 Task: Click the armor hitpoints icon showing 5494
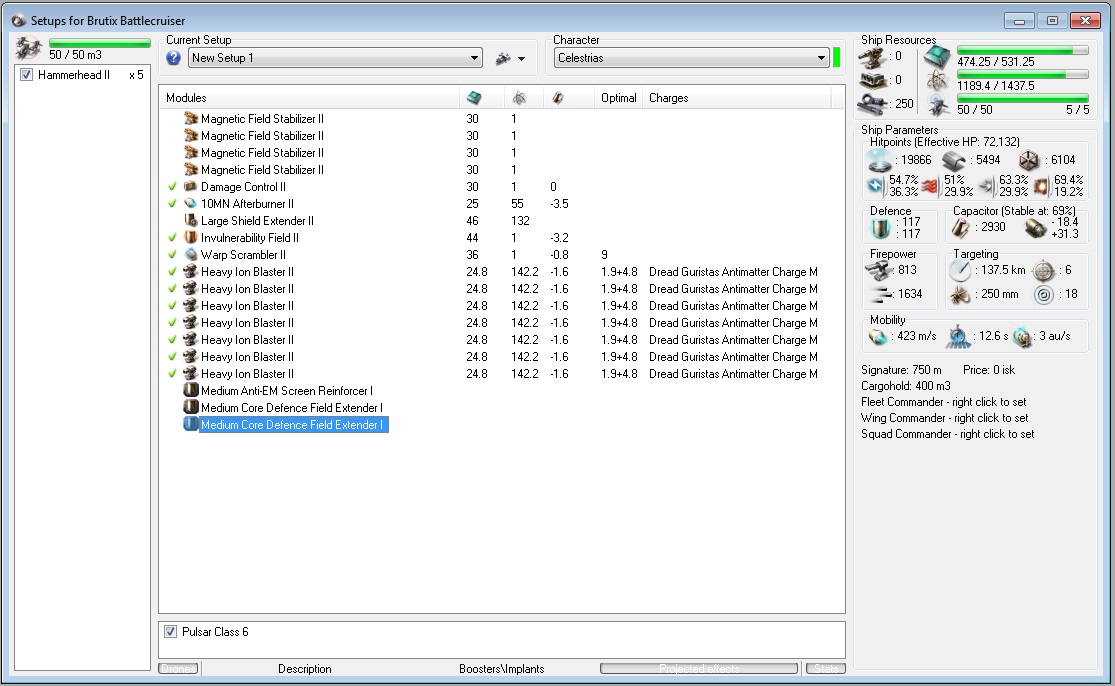click(954, 161)
